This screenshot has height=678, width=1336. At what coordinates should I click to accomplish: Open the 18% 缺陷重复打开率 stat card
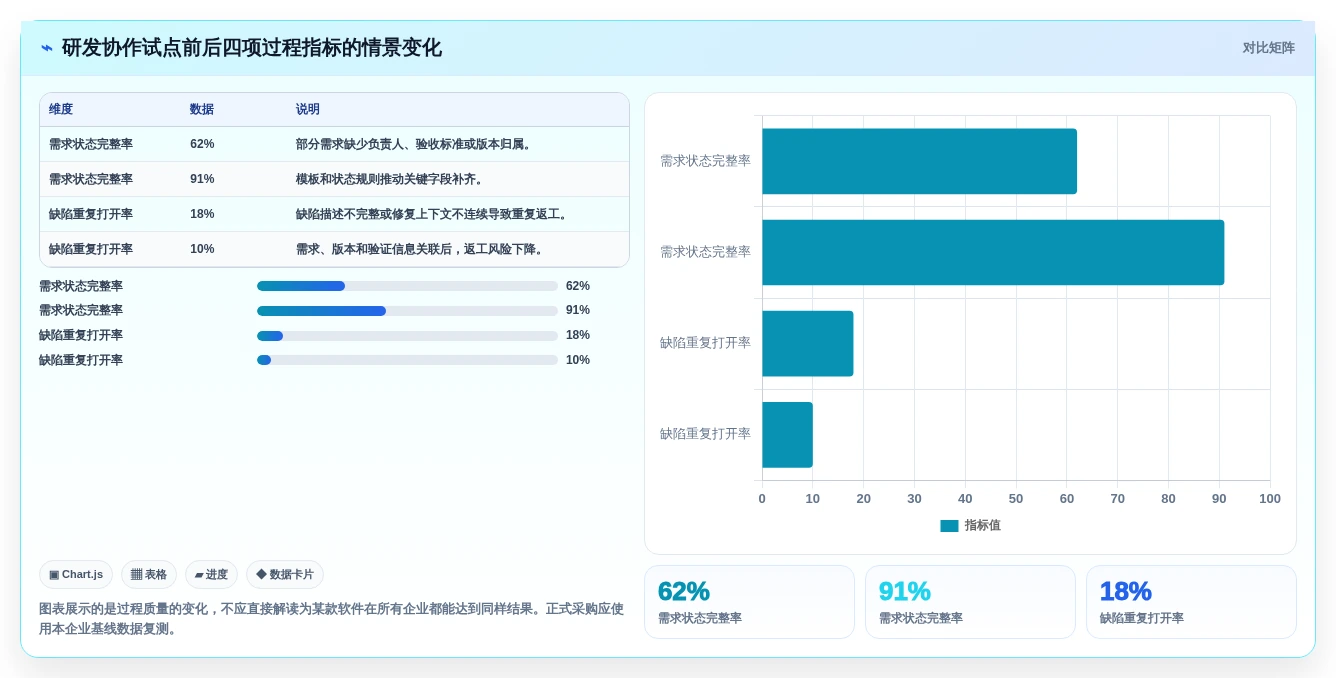1191,602
